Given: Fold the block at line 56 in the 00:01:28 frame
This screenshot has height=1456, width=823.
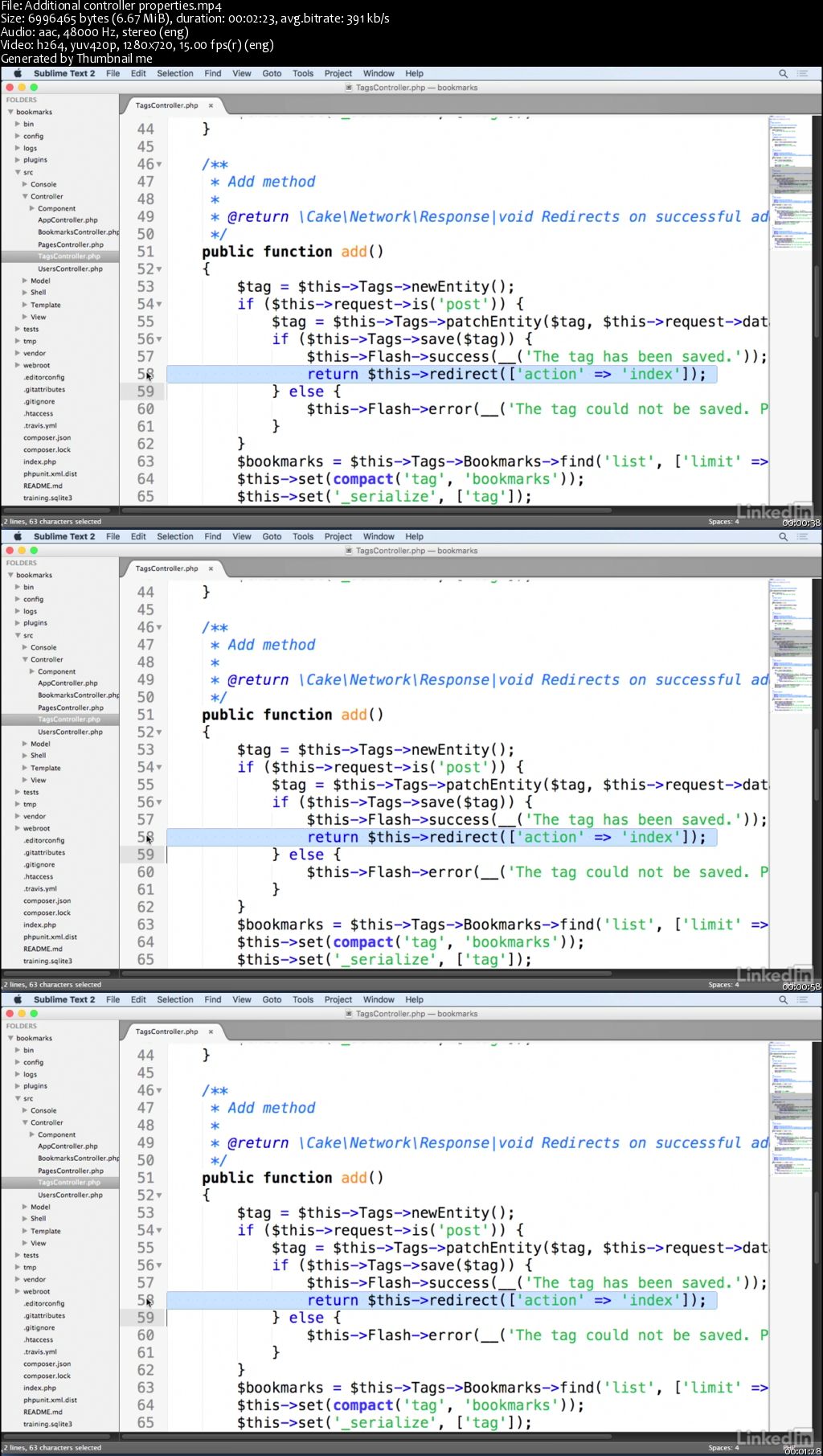Looking at the screenshot, I should 159,1265.
